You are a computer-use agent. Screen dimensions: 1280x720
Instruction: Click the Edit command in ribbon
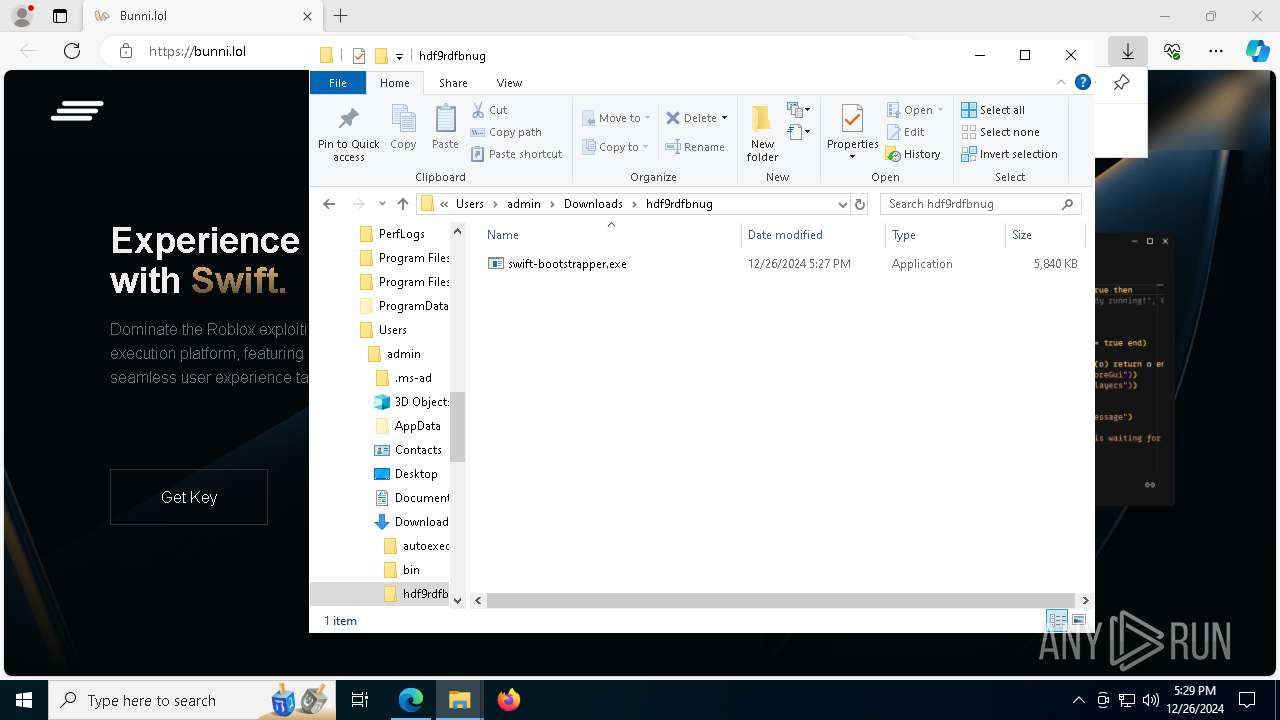click(905, 132)
